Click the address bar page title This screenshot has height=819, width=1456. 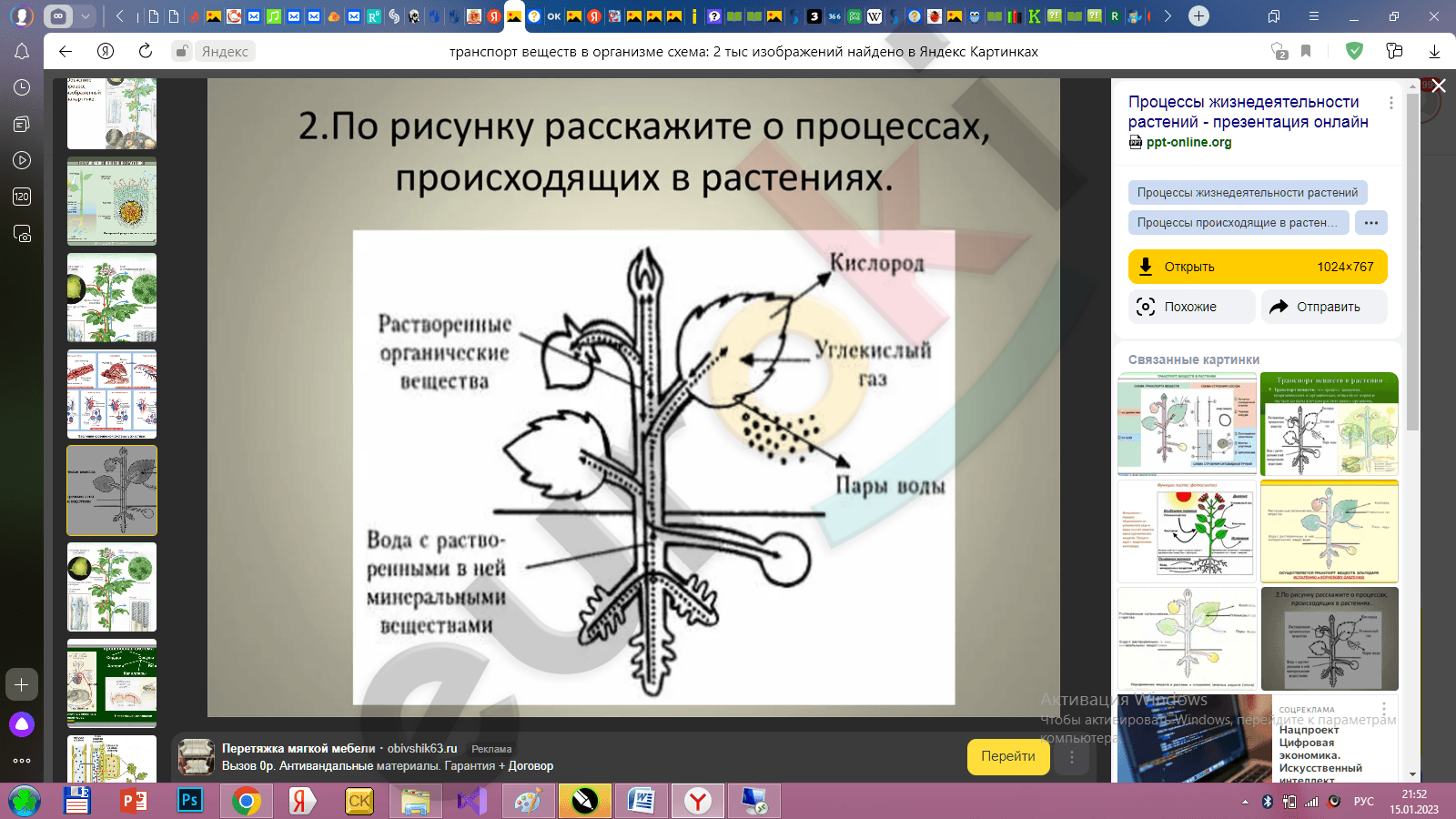(x=743, y=52)
